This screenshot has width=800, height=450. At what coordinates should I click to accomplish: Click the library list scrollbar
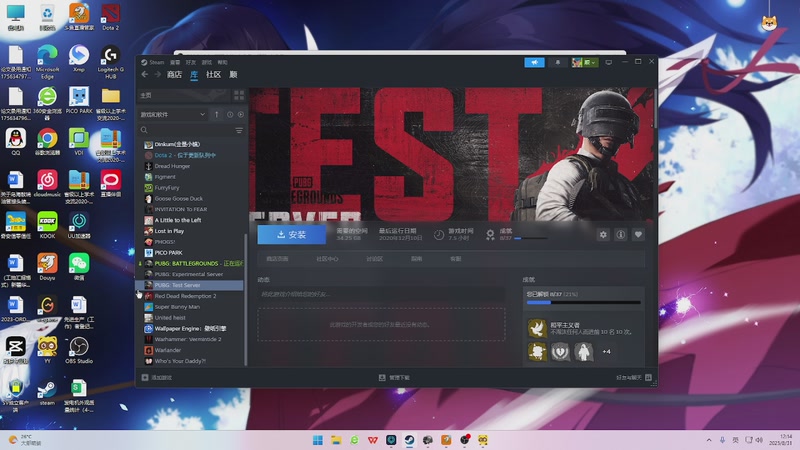[246, 299]
